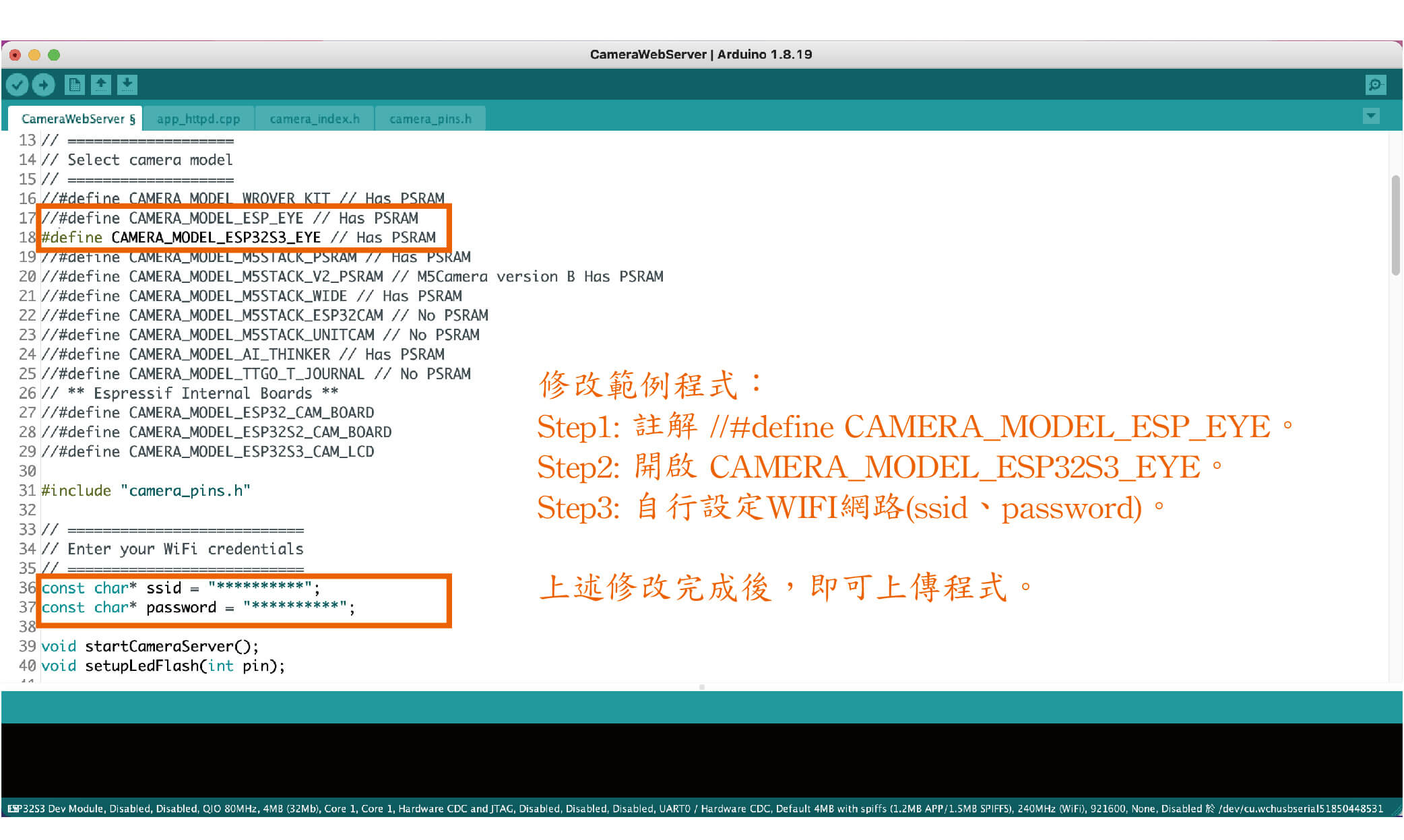This screenshot has height=840, width=1404.
Task: Click the #include "camera_pins.h" line
Action: [x=146, y=490]
